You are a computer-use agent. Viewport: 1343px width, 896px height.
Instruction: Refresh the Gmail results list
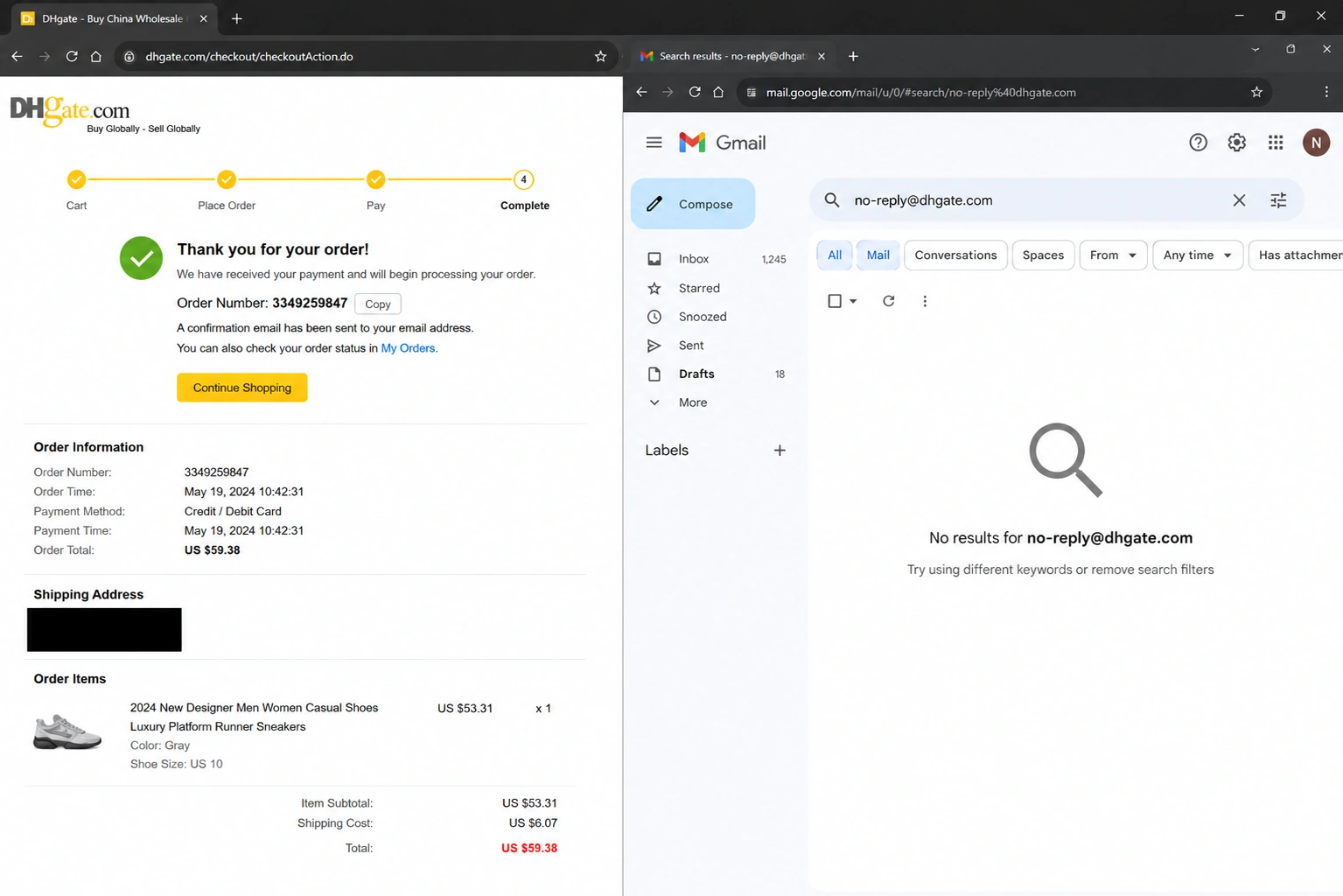coord(888,301)
